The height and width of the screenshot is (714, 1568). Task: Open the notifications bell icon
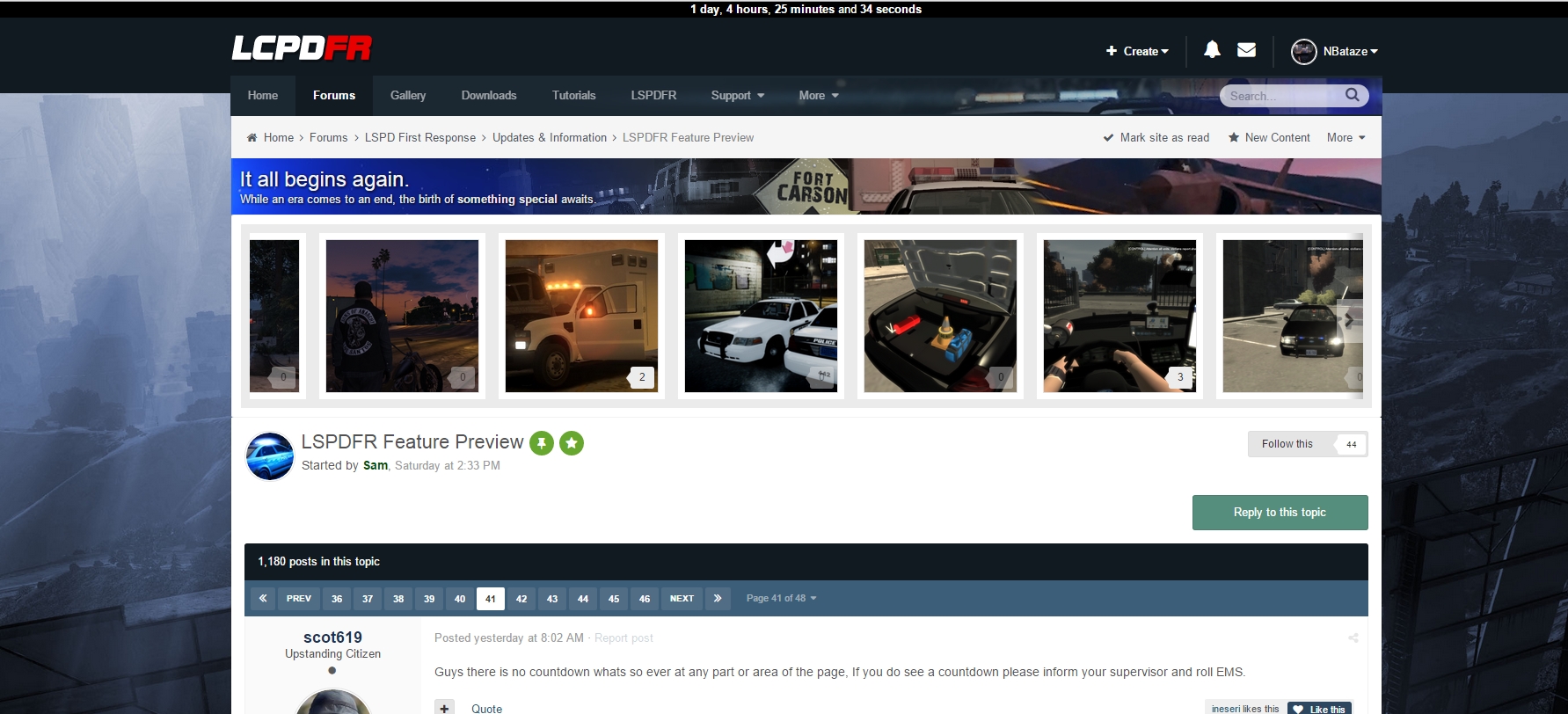coord(1212,50)
